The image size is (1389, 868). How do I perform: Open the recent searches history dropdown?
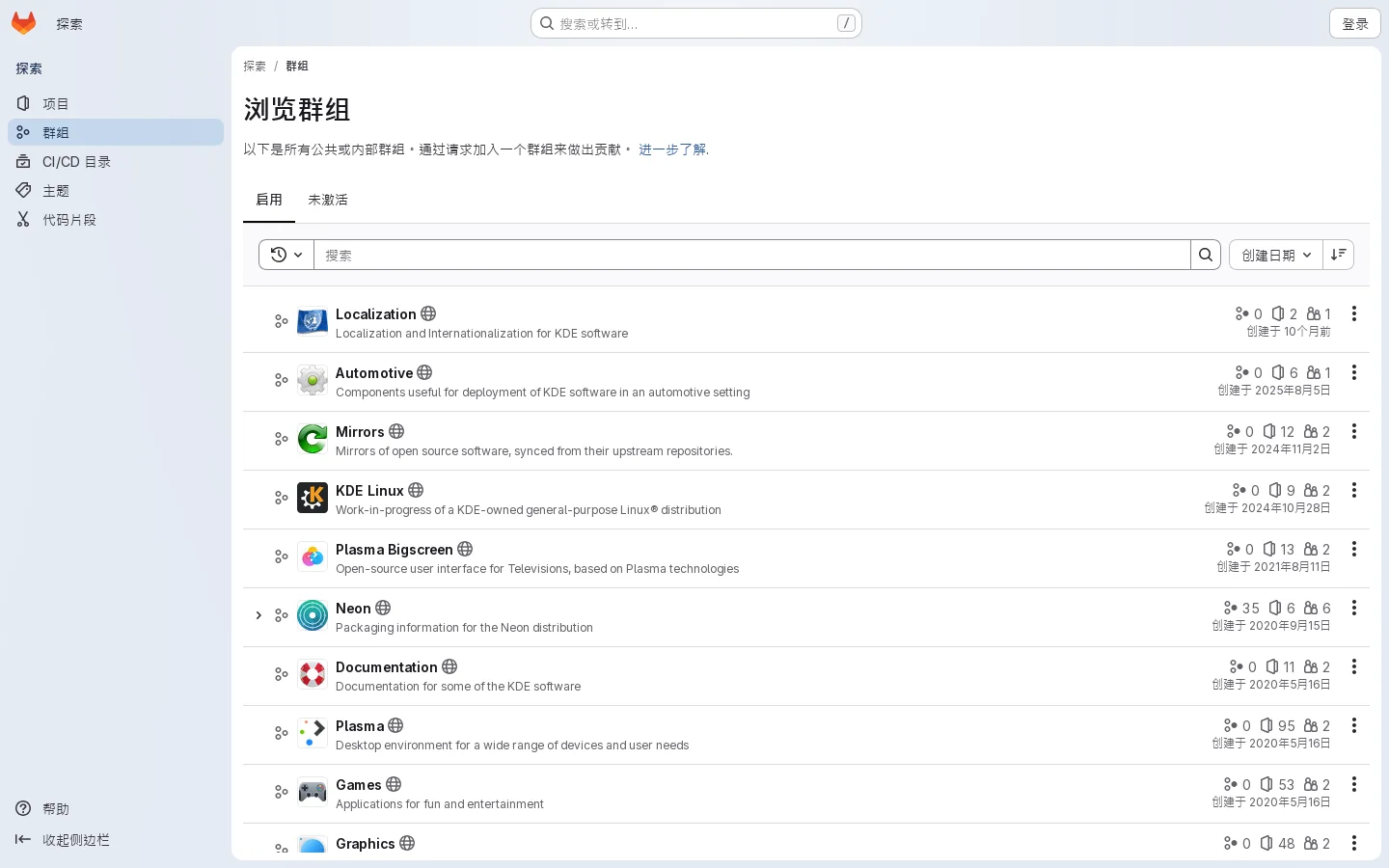286,255
